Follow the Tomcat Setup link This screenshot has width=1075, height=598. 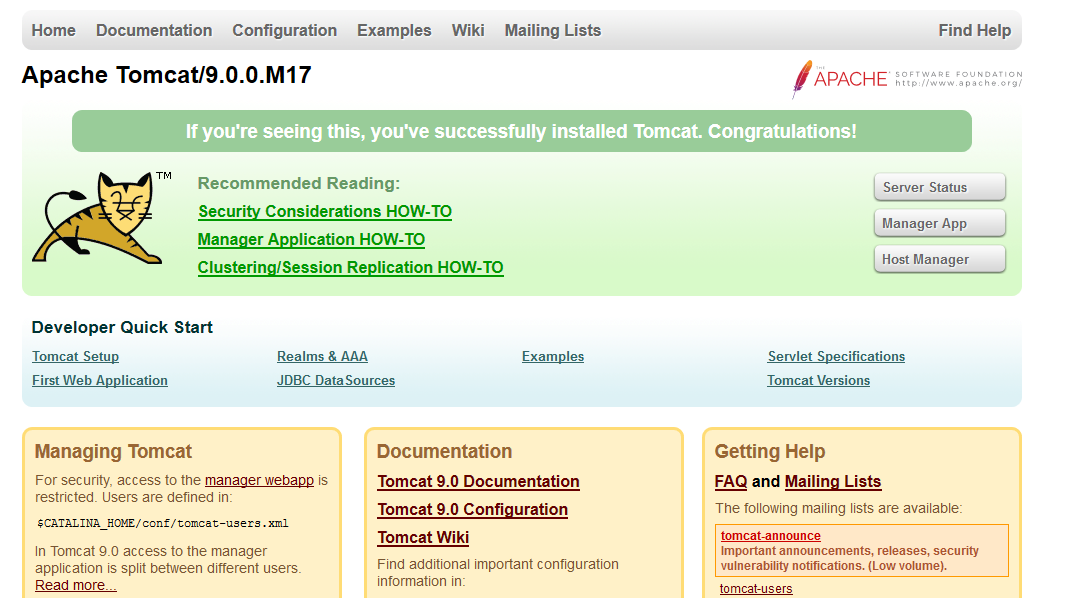click(75, 357)
